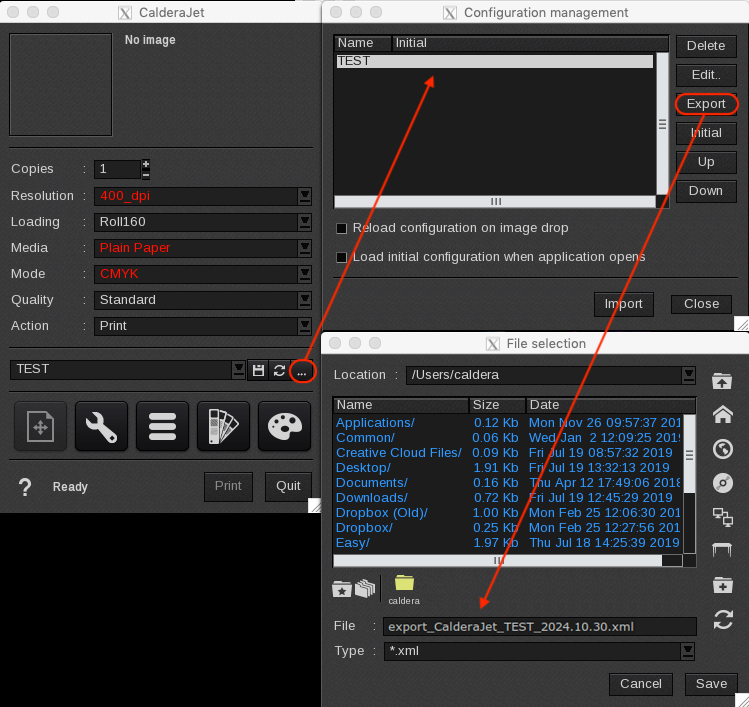Click the starred favorites folder icon

(342, 589)
